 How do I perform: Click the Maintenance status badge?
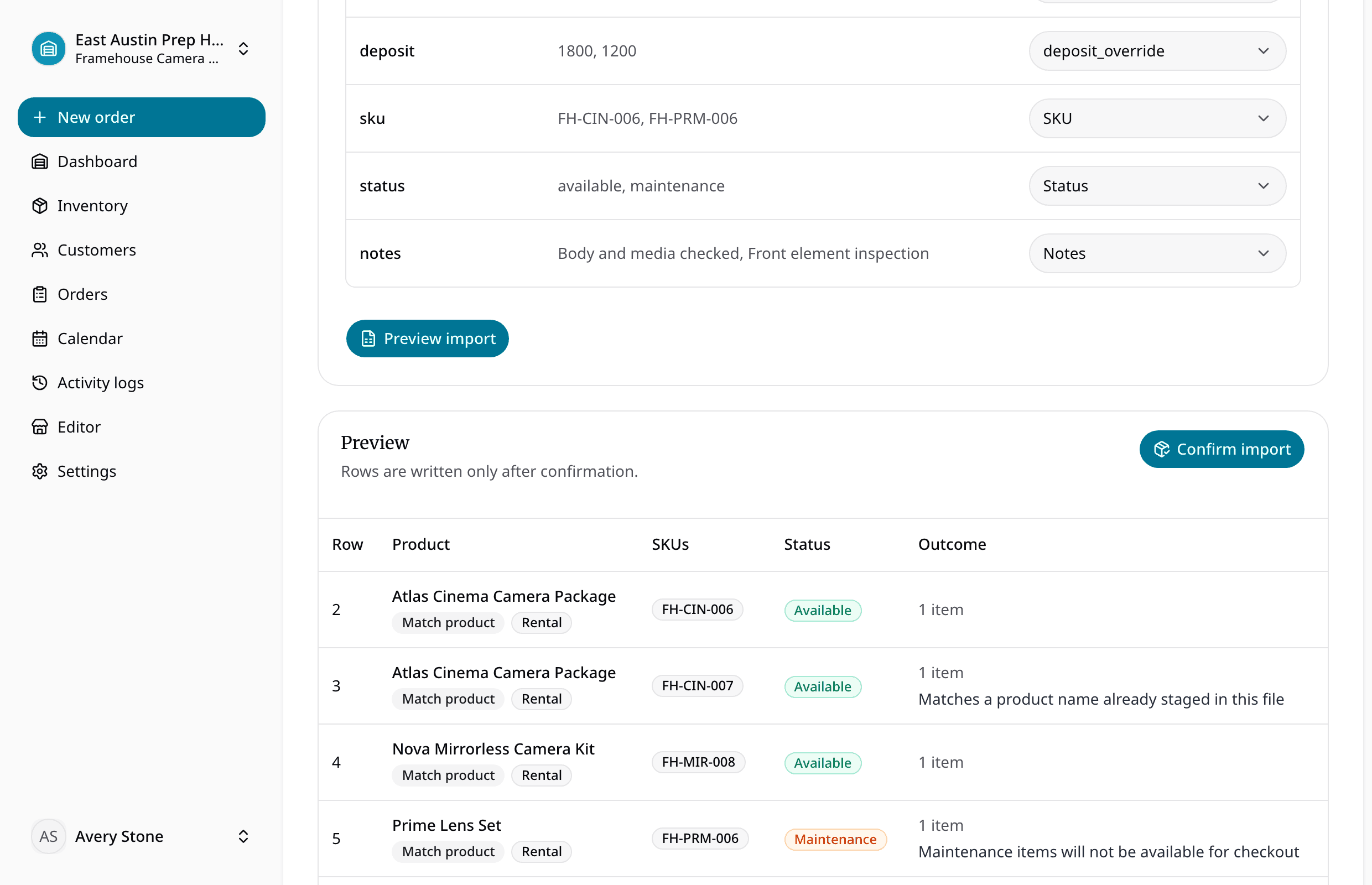pos(835,840)
